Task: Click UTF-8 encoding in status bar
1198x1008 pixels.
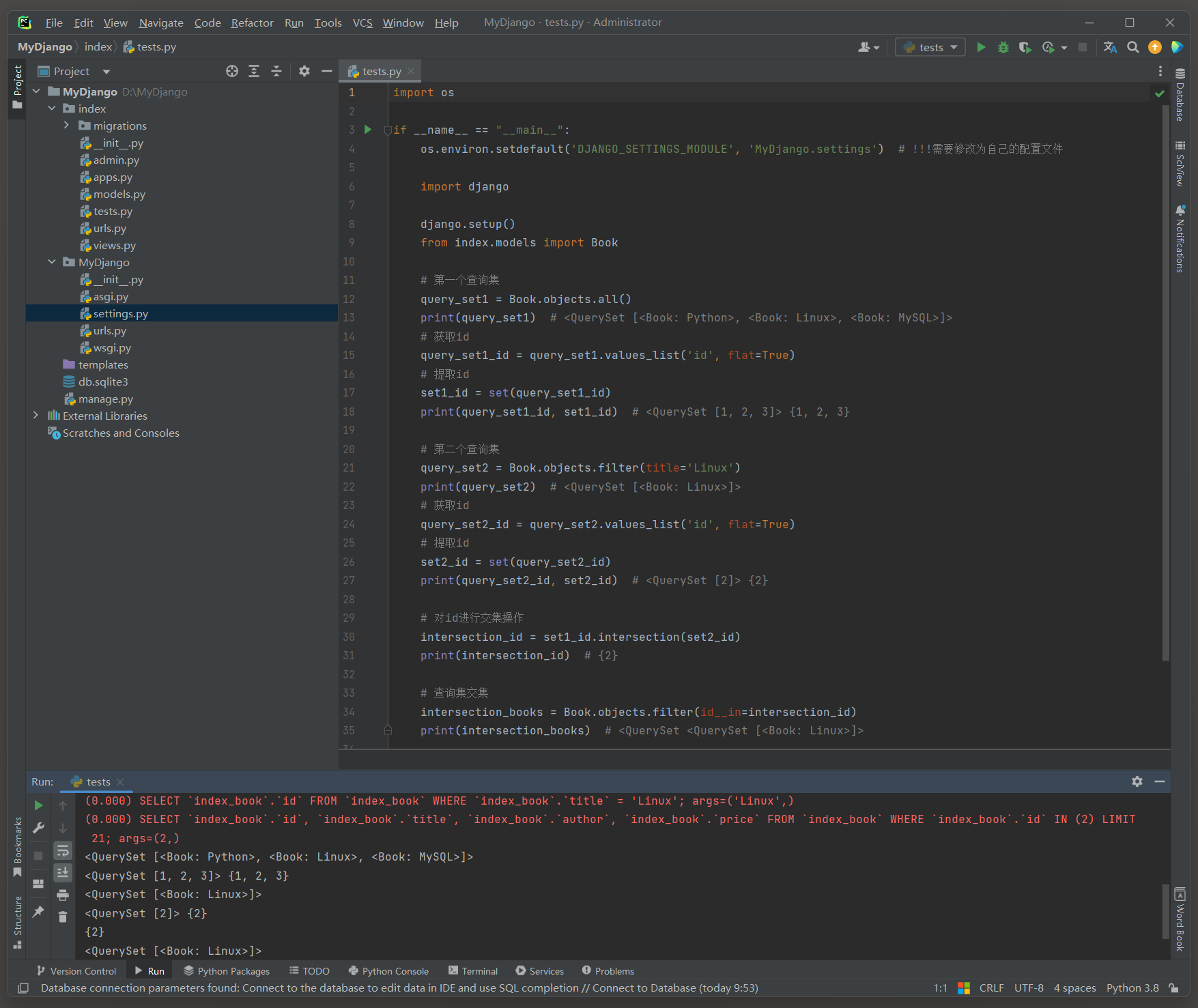Action: coord(1029,988)
